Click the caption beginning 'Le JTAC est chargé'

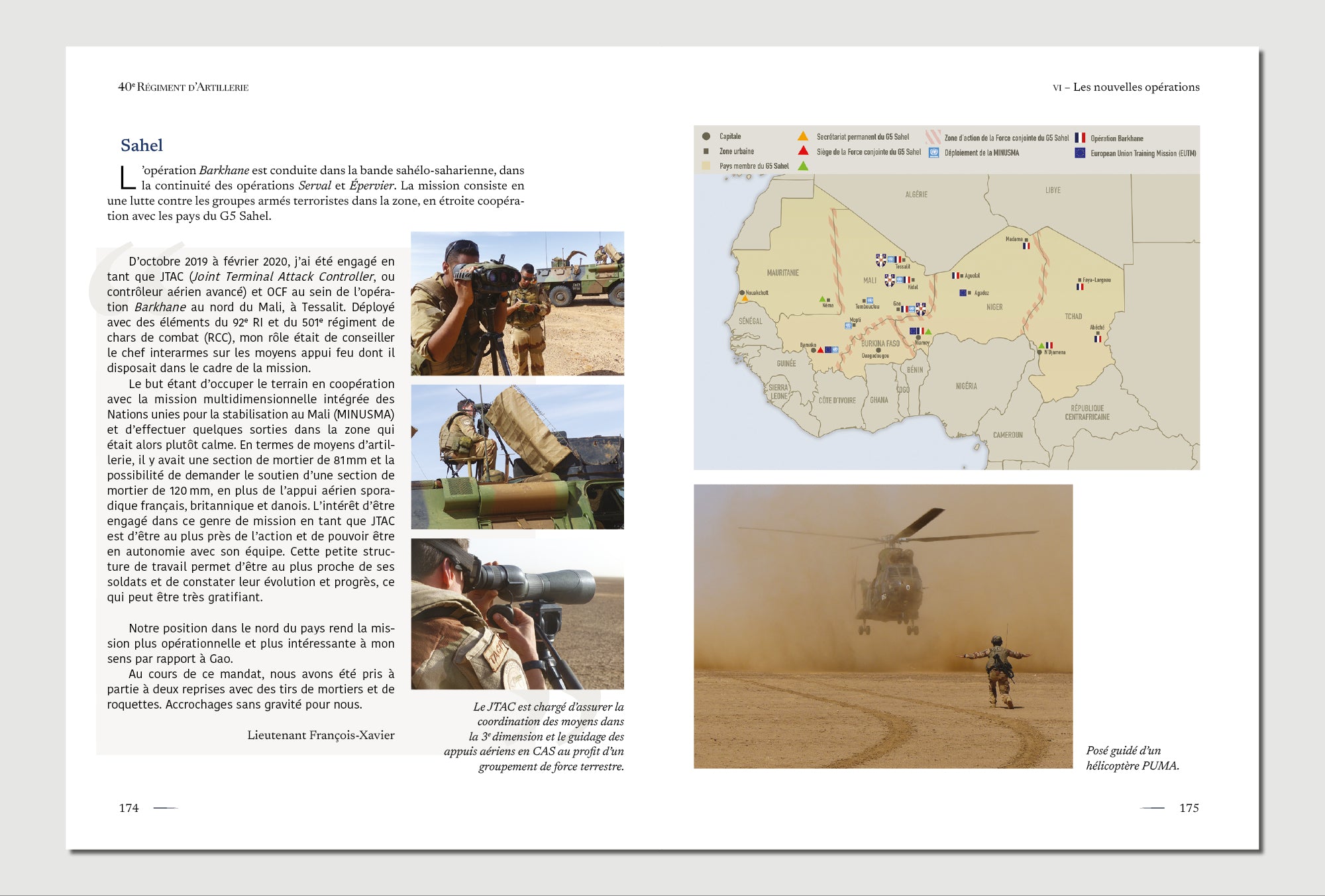click(534, 736)
